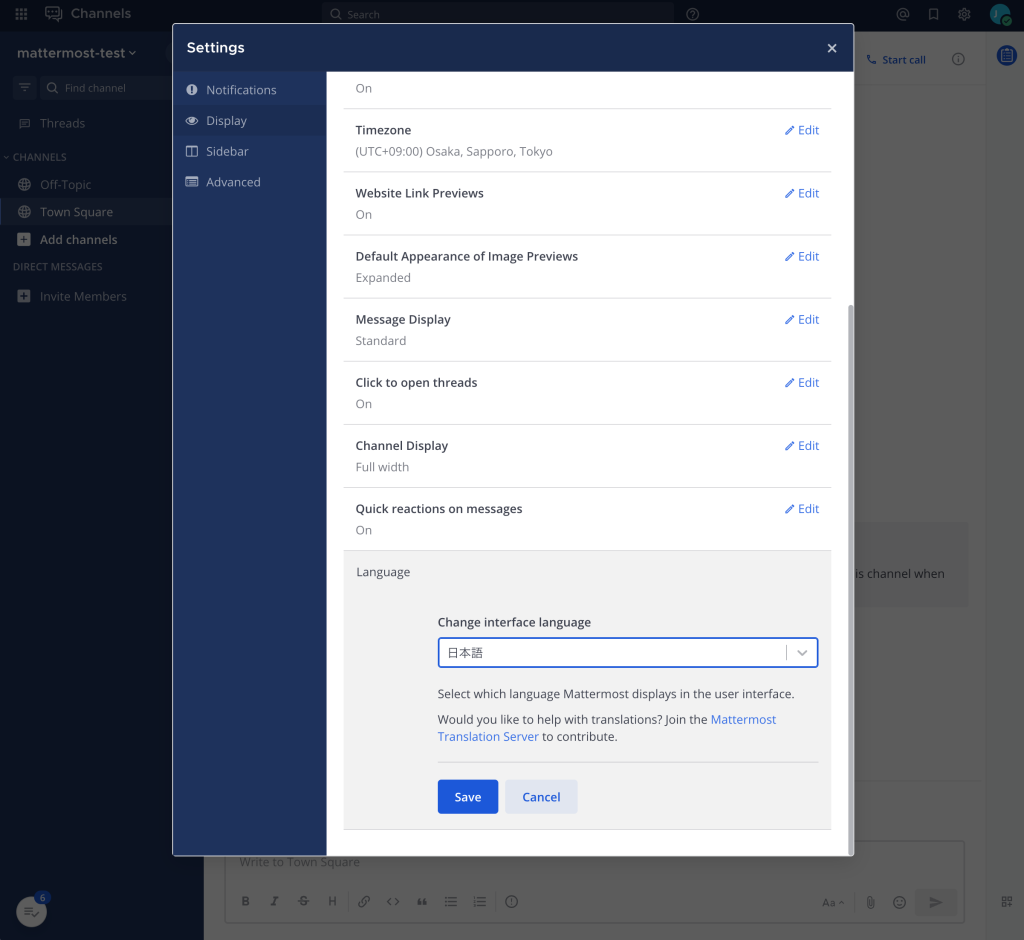Open the Sidebar settings tab

(227, 151)
